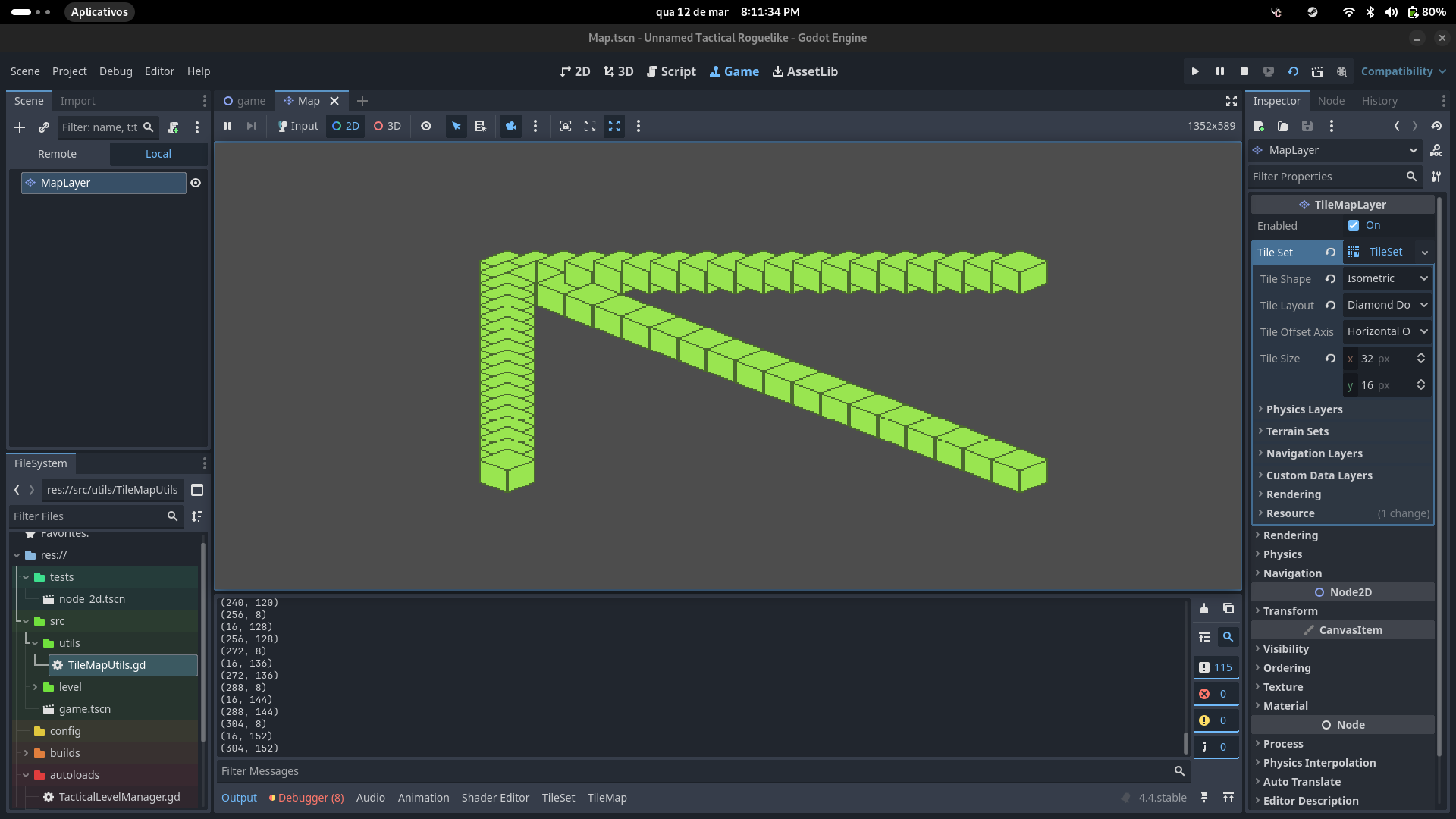Switch to the Remote scene tree
This screenshot has width=1456, height=819.
pos(58,154)
